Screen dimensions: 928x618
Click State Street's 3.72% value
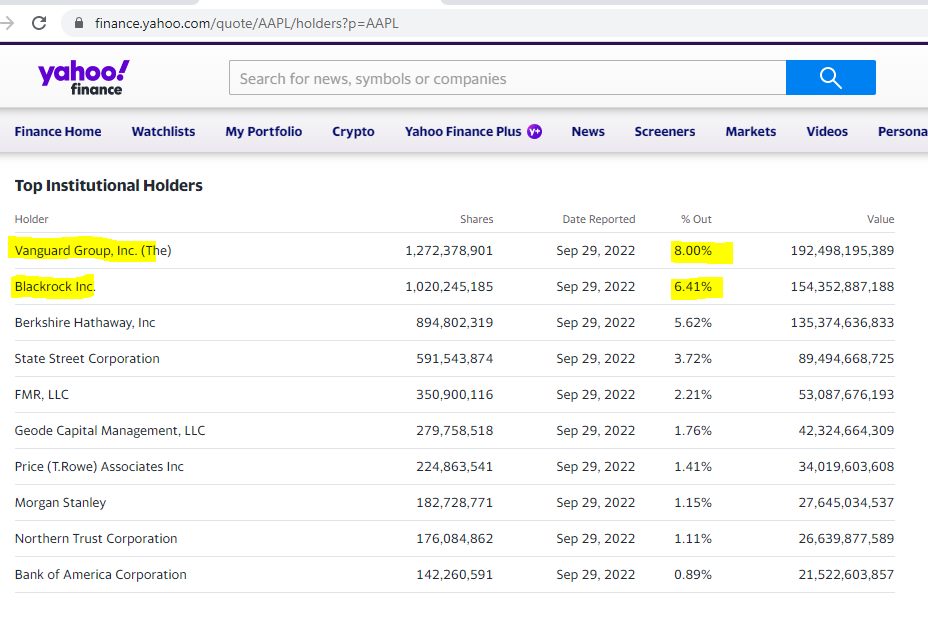tap(693, 359)
